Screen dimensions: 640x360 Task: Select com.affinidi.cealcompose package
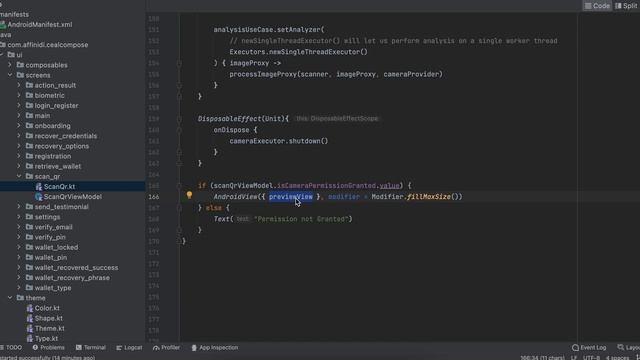click(48, 45)
